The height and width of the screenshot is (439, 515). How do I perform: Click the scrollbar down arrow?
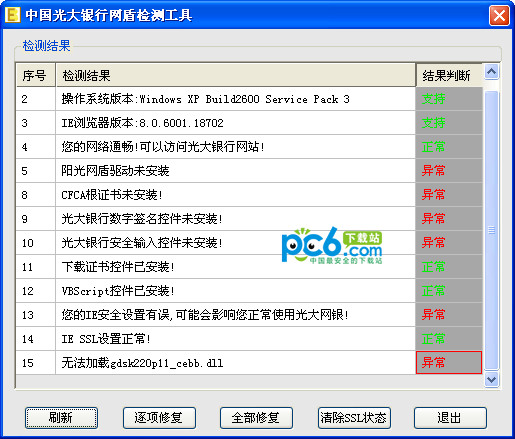(492, 380)
